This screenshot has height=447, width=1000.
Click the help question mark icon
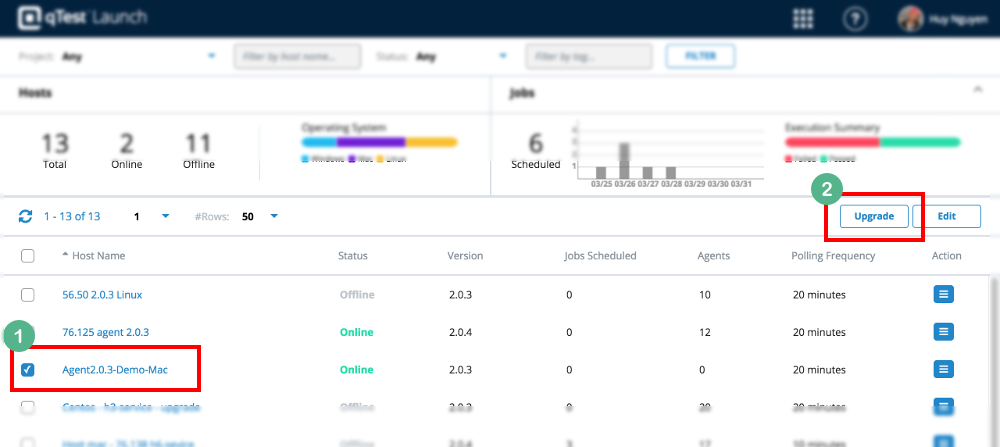[x=854, y=18]
